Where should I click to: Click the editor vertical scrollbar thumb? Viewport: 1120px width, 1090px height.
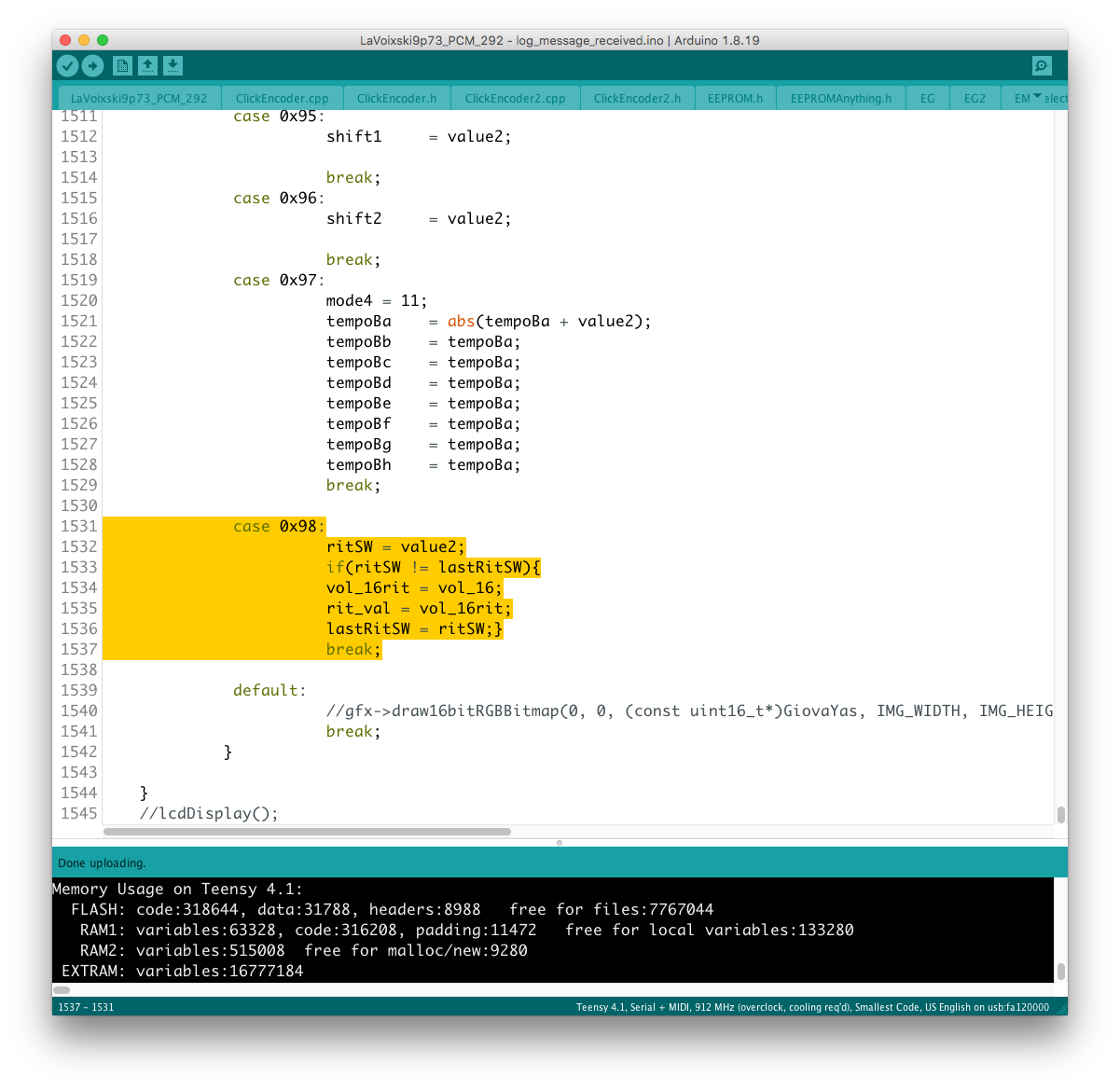click(x=1061, y=814)
